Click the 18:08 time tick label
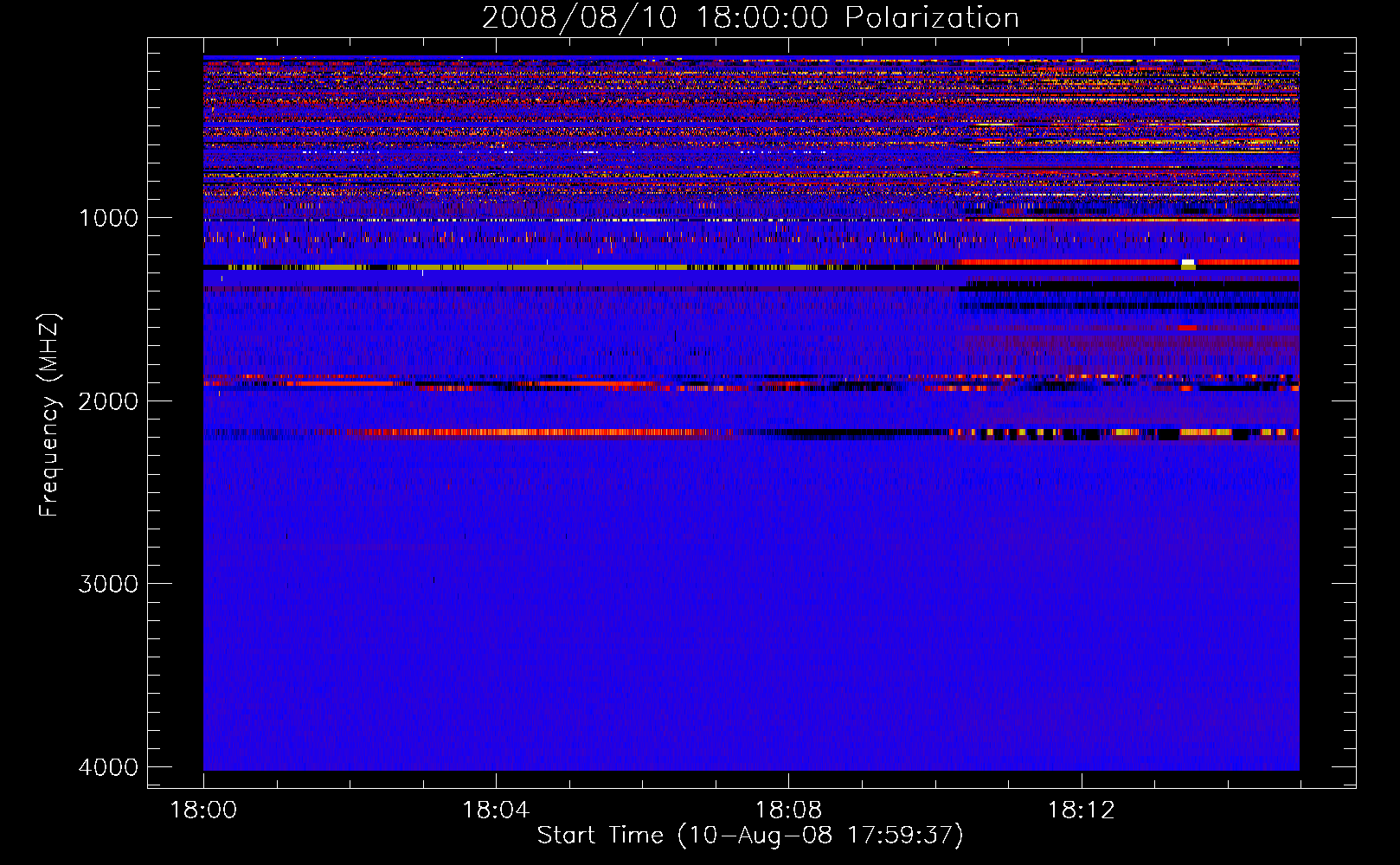 788,811
